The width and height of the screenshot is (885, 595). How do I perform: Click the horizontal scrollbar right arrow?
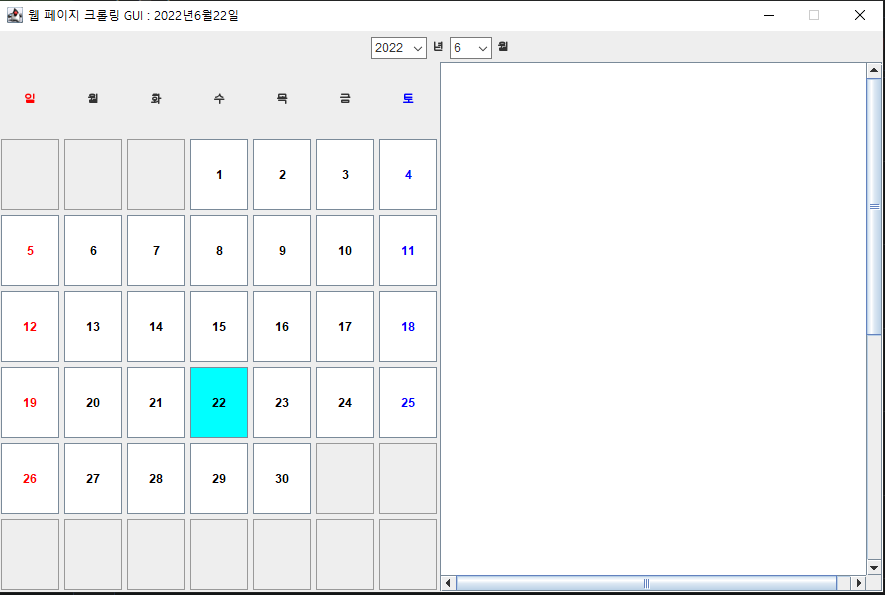858,583
